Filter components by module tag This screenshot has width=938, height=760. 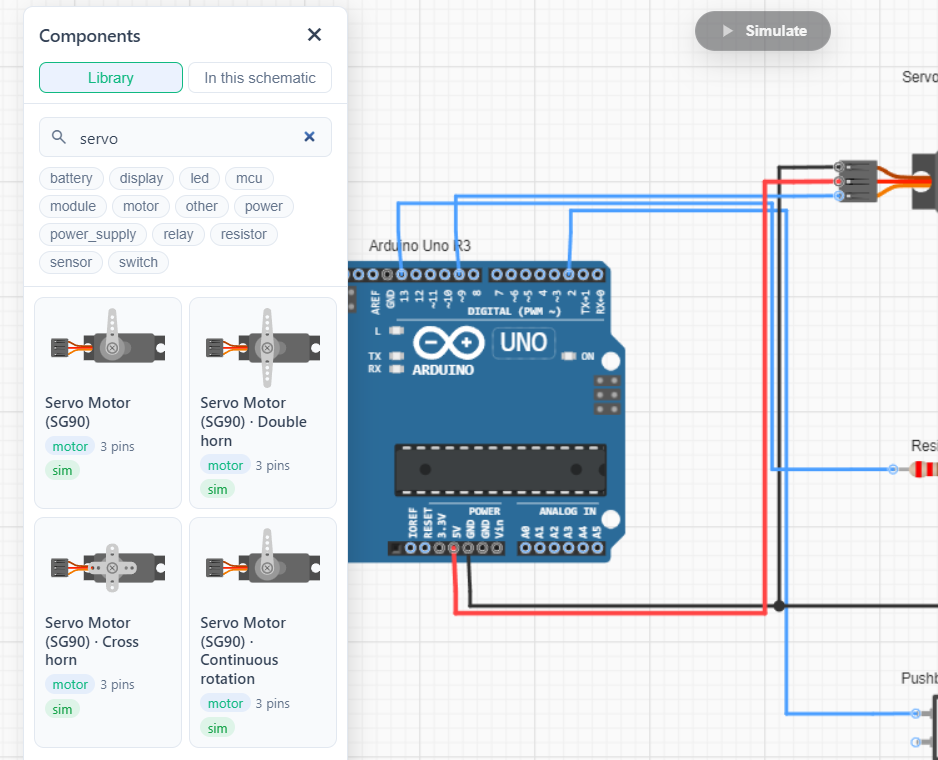click(73, 206)
